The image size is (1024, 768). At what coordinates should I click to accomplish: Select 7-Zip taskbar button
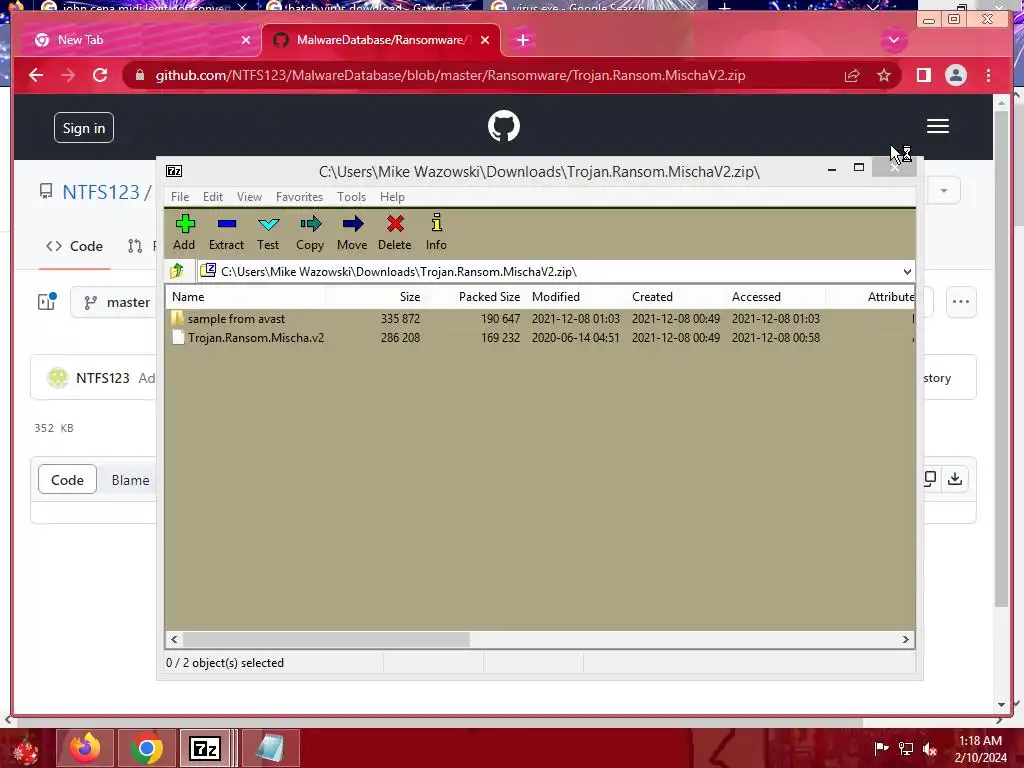pyautogui.click(x=204, y=748)
